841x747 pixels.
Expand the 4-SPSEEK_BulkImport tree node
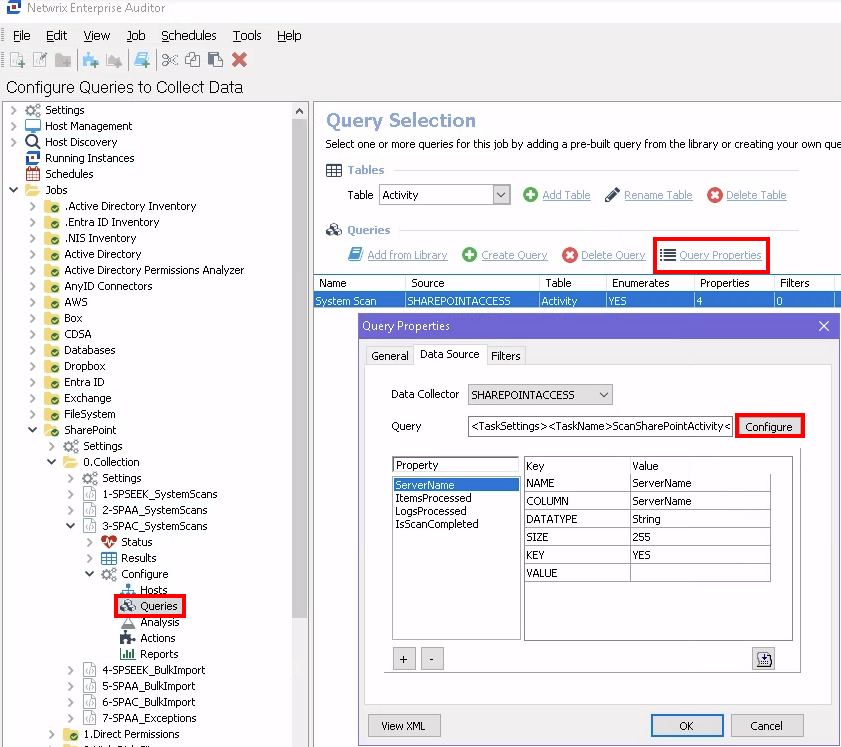70,670
